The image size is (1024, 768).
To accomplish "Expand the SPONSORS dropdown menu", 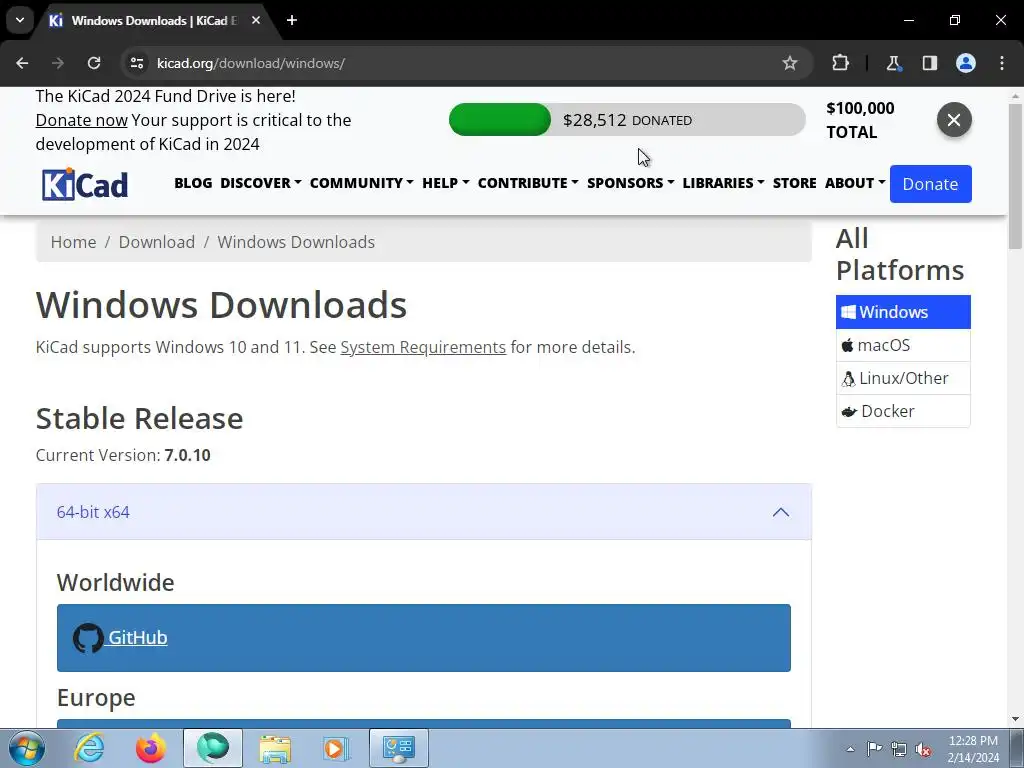I will click(x=630, y=183).
